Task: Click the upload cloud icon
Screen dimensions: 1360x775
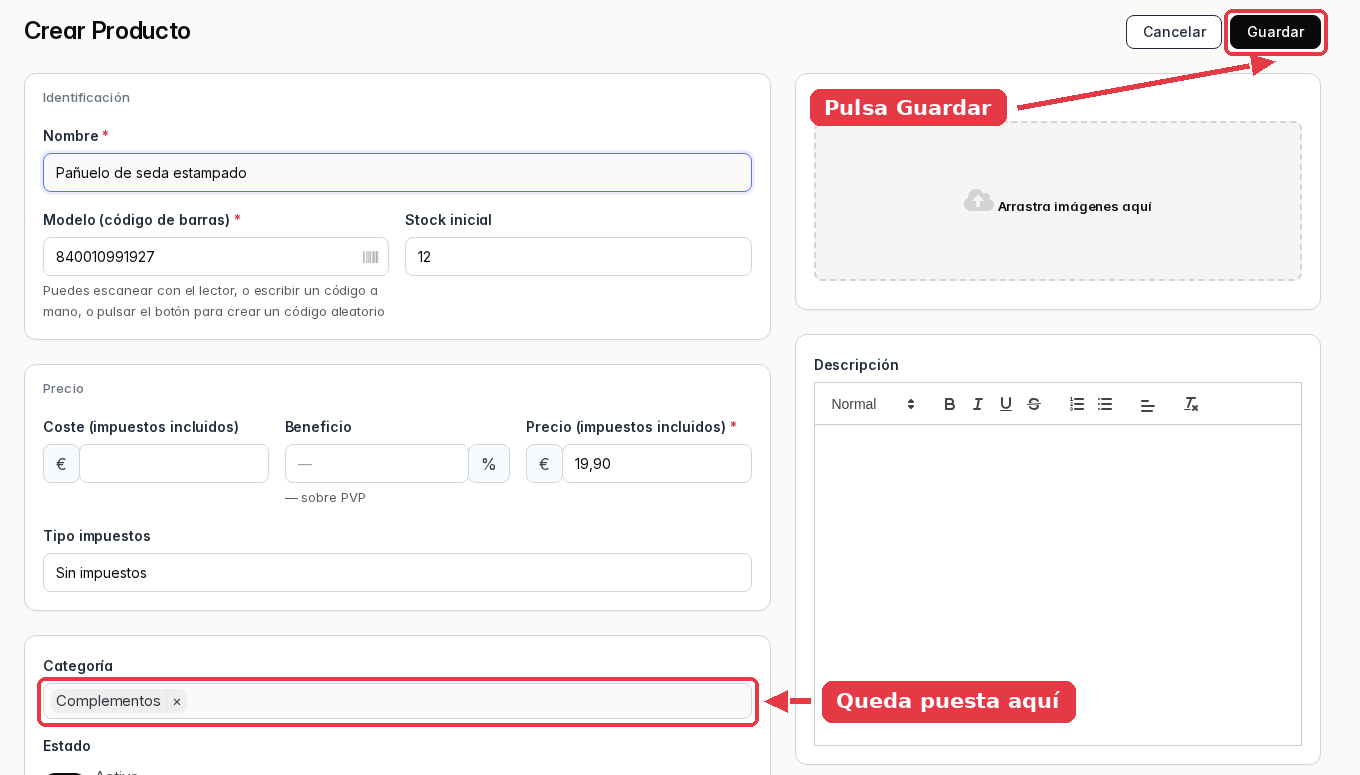Action: [979, 200]
